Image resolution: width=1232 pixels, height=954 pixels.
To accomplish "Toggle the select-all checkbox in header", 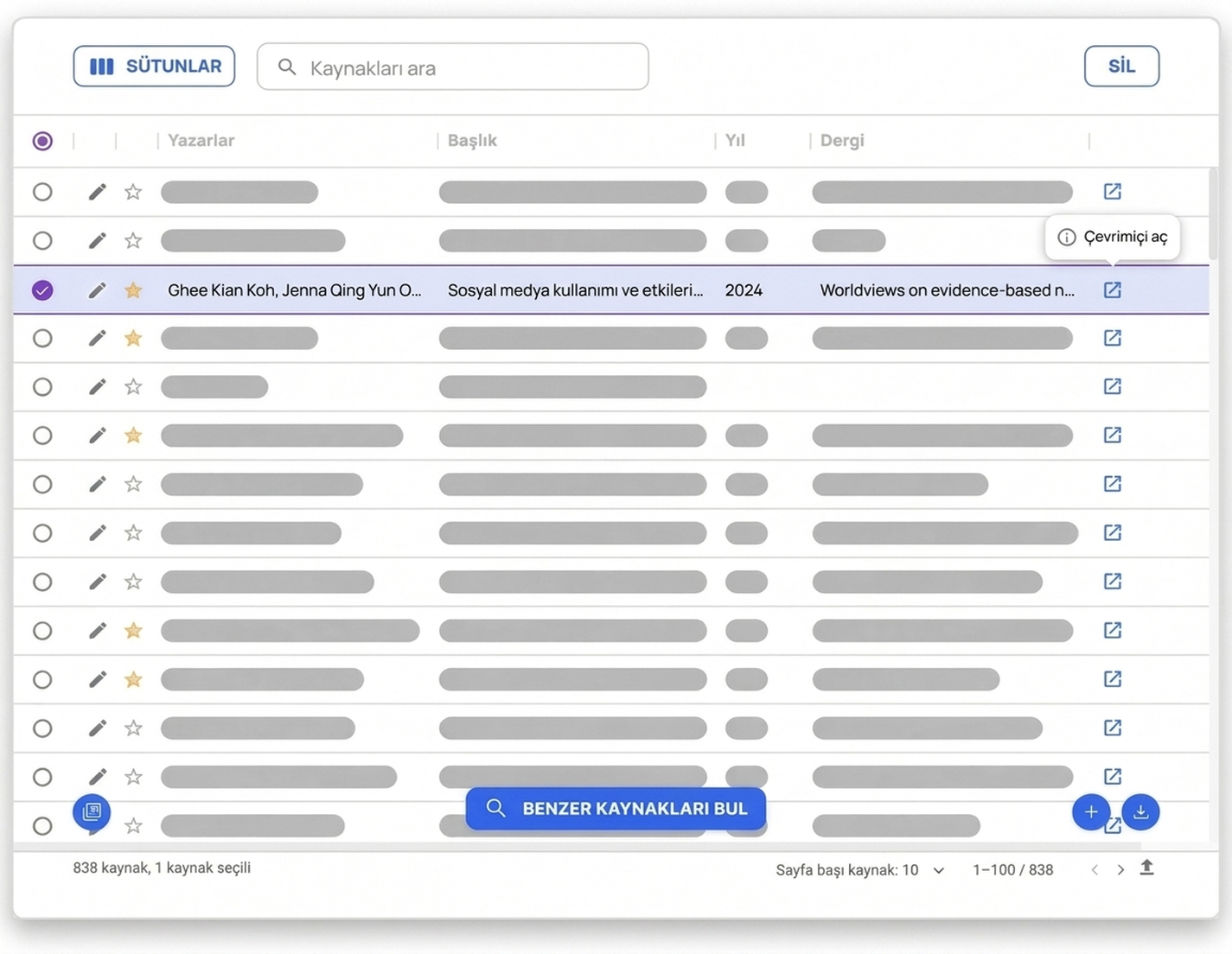I will point(42,141).
